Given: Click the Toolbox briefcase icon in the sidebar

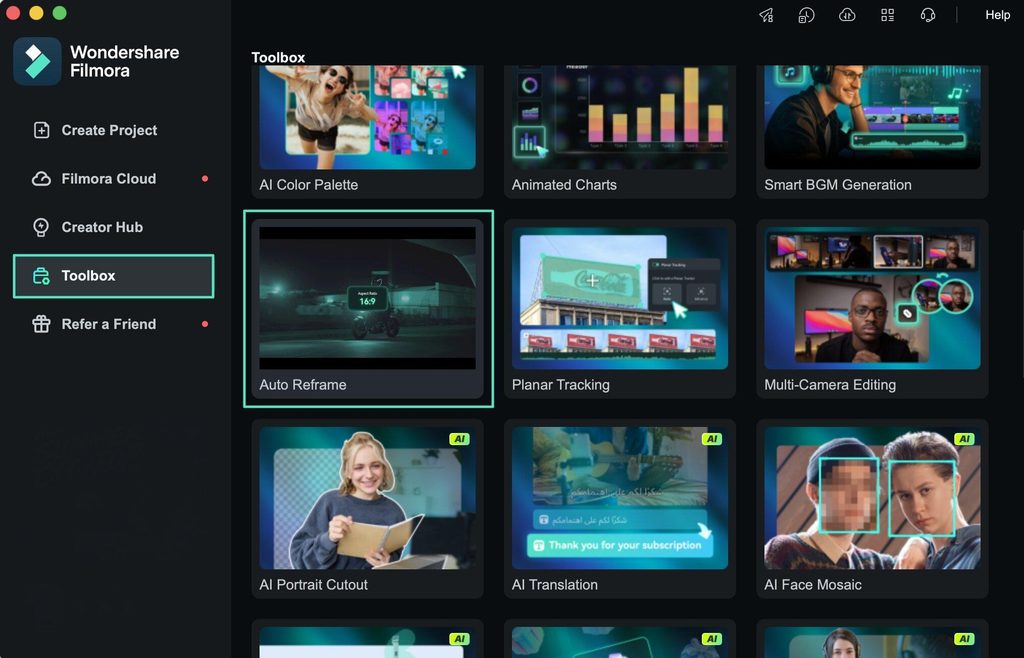Looking at the screenshot, I should point(41,275).
